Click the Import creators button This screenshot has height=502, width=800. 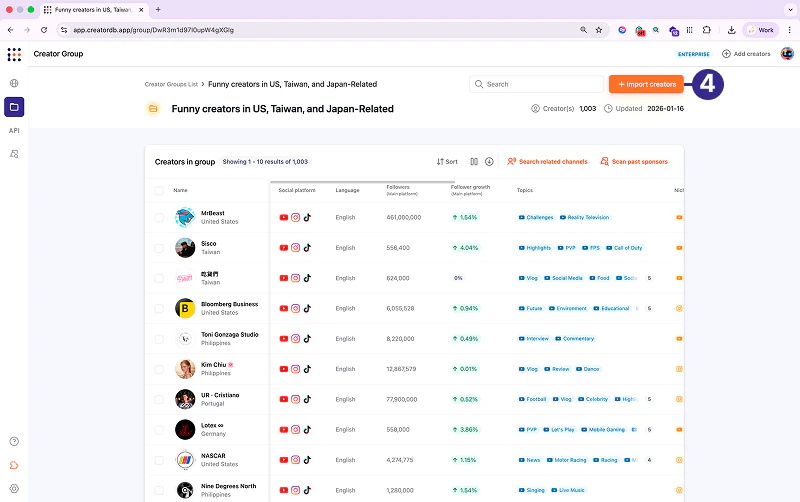(x=646, y=84)
